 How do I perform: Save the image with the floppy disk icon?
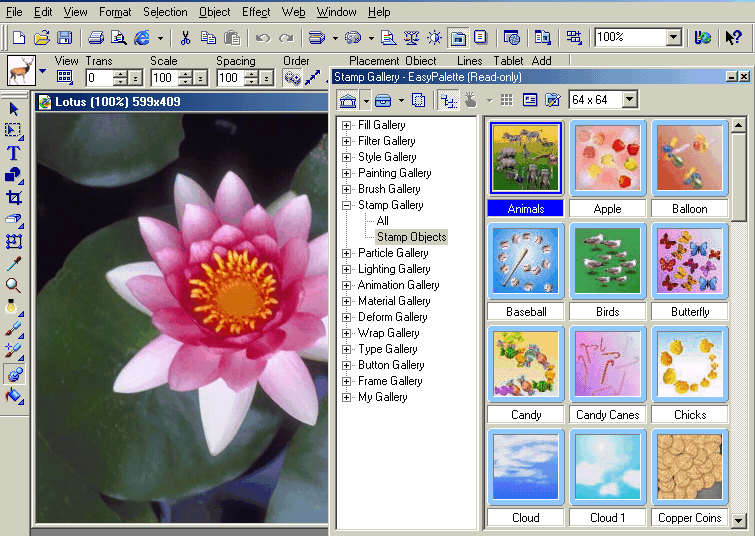(64, 38)
